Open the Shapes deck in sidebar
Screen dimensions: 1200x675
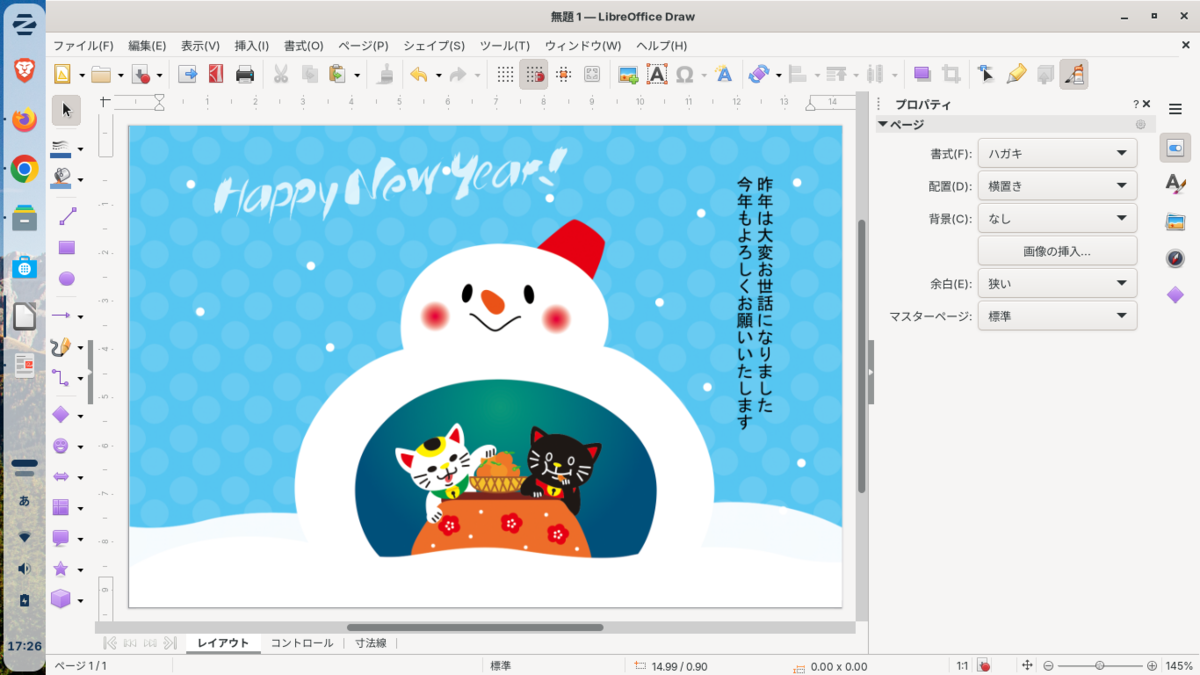[1175, 295]
